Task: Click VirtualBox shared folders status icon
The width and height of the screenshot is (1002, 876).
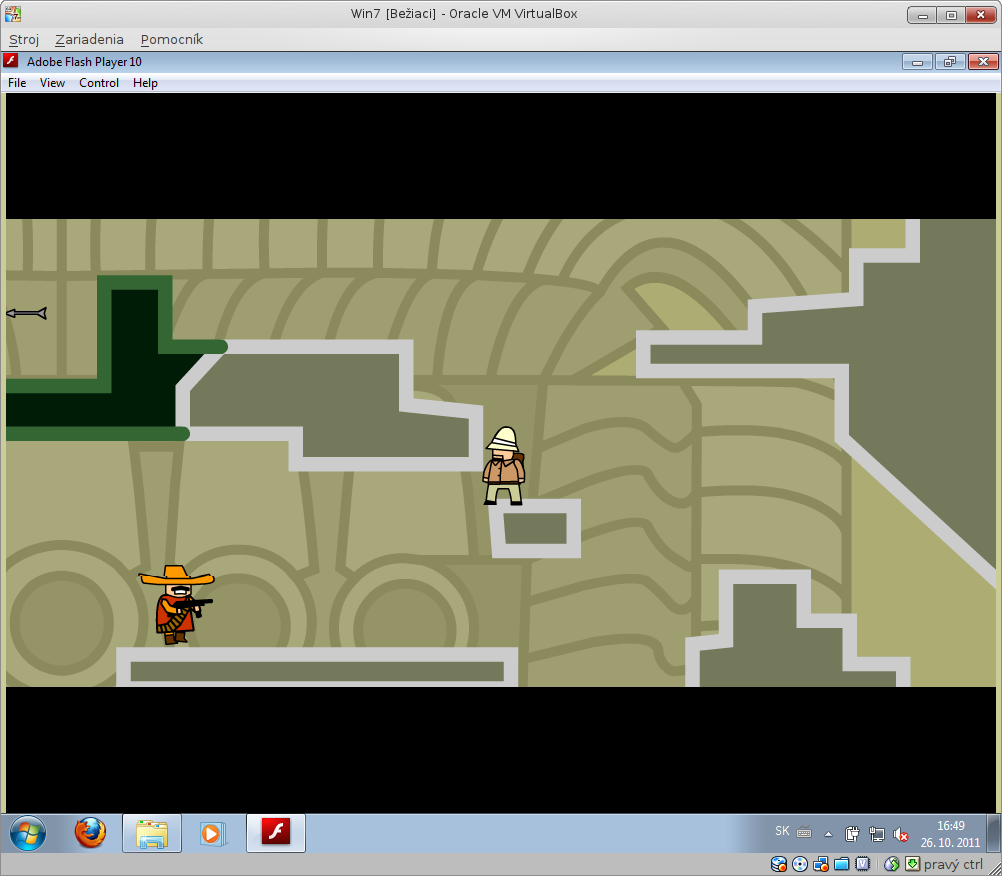Action: (x=842, y=864)
